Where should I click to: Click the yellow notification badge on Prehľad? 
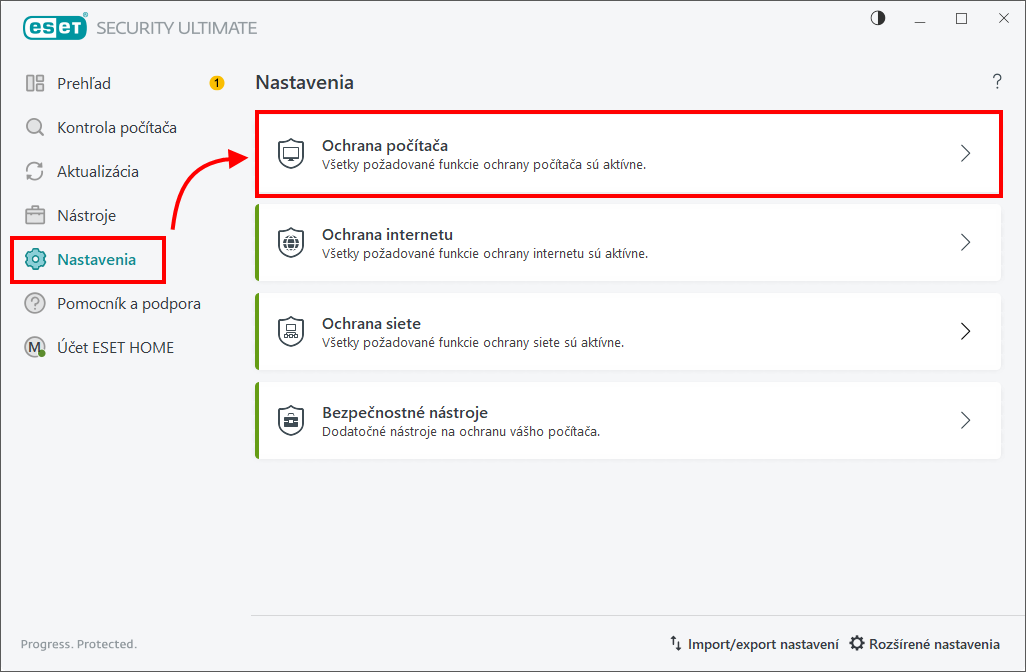pos(217,83)
